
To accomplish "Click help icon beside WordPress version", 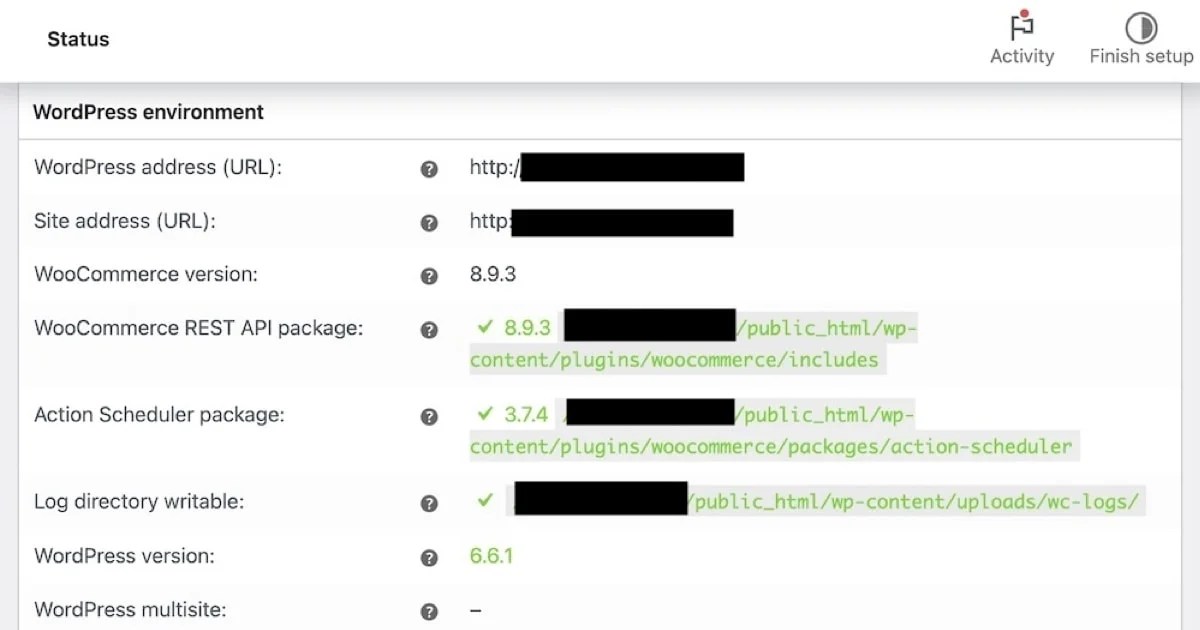I will coord(429,557).
